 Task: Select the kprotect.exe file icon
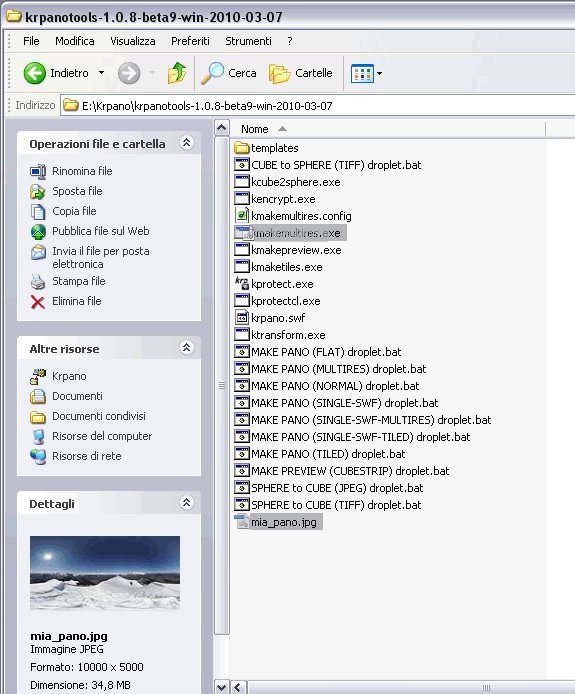242,284
